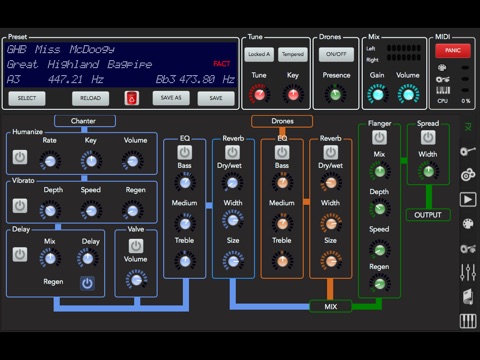The image size is (480, 360).
Task: Click the red Key knob in Tune
Action: point(293,95)
